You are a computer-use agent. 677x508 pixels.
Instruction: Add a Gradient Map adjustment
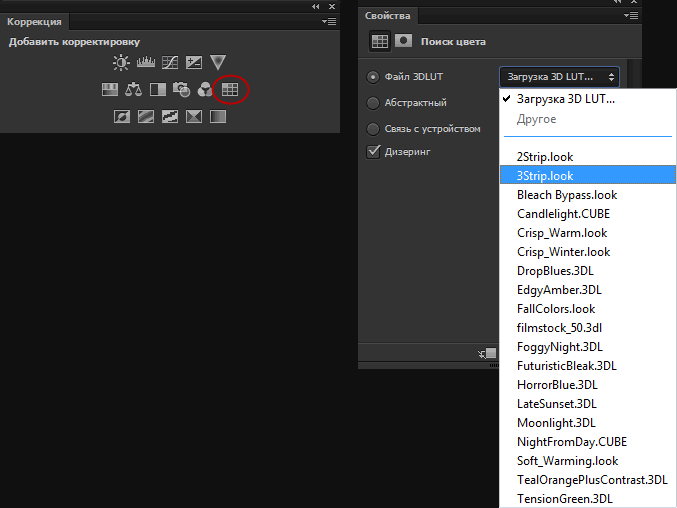[218, 117]
